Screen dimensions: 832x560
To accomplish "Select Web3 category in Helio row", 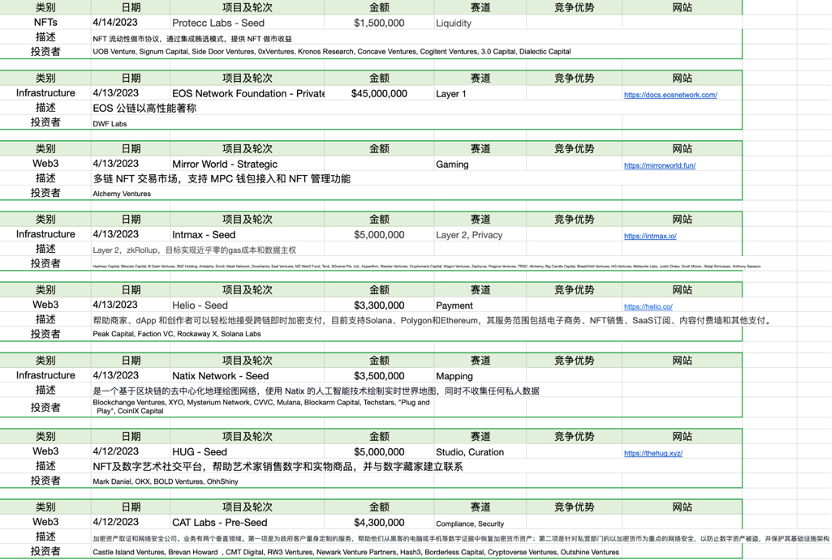I will 46,305.
